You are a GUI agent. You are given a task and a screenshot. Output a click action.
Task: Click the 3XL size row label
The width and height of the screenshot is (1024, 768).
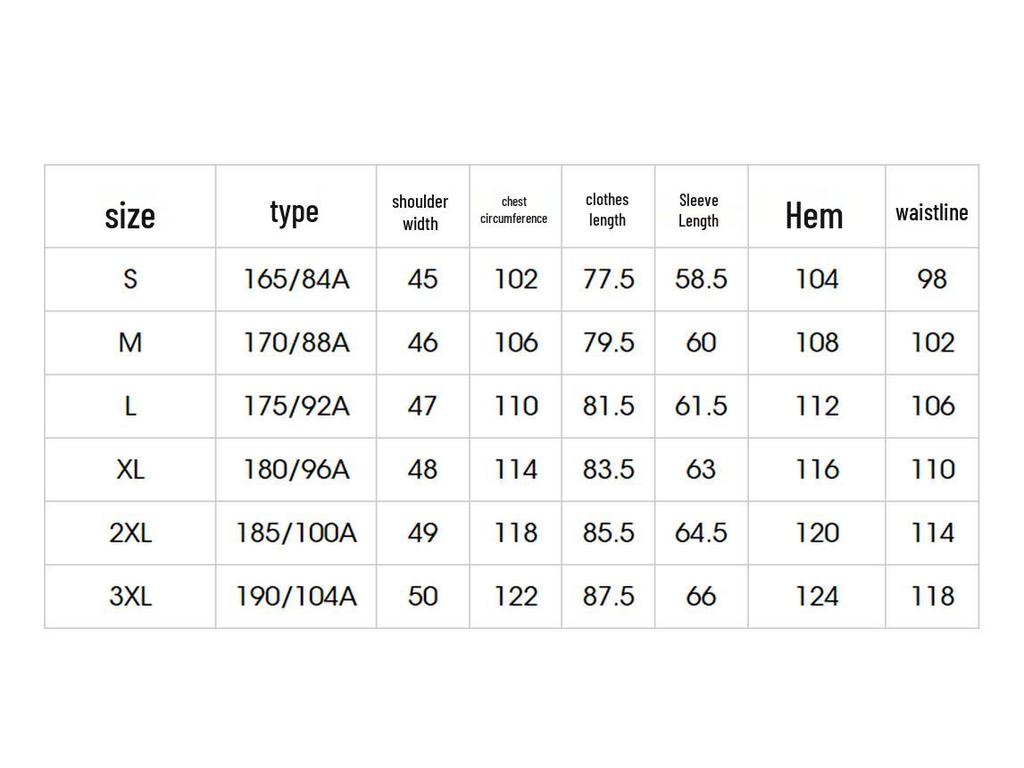(x=130, y=597)
